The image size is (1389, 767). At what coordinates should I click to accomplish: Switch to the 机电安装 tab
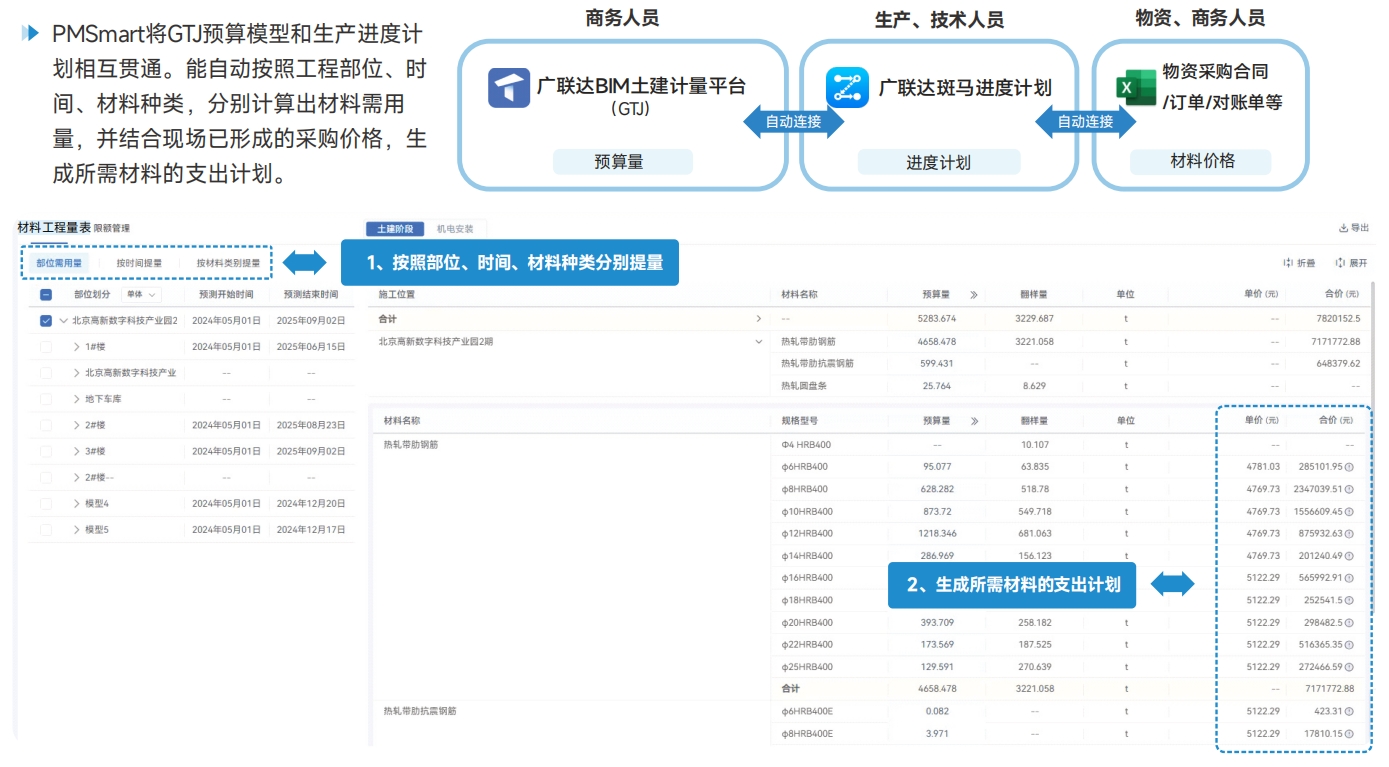point(455,229)
